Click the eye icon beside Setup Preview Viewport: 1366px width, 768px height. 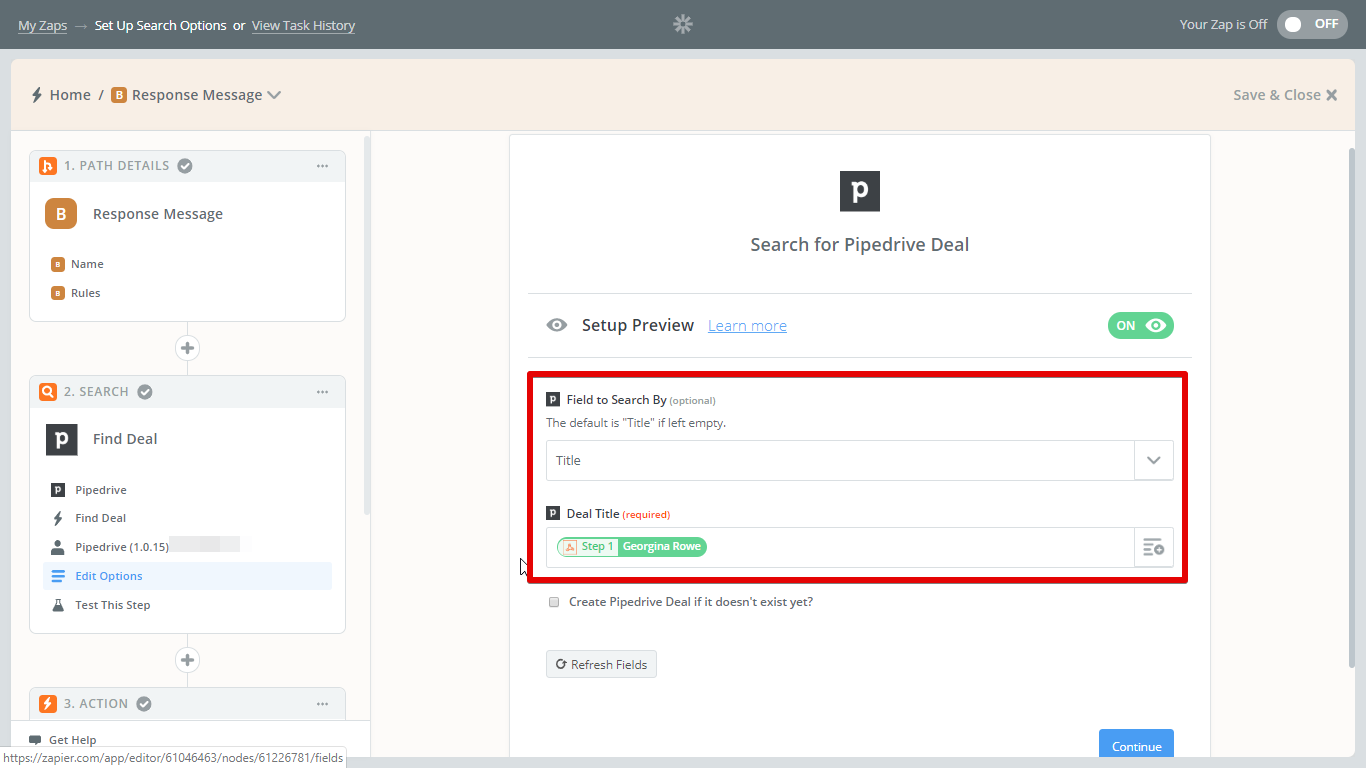pos(557,325)
